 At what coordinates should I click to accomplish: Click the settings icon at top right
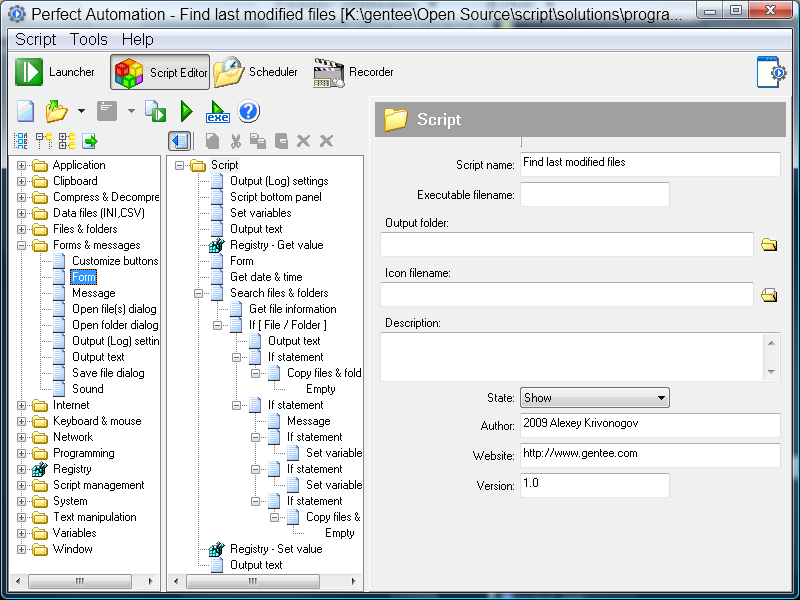click(770, 72)
